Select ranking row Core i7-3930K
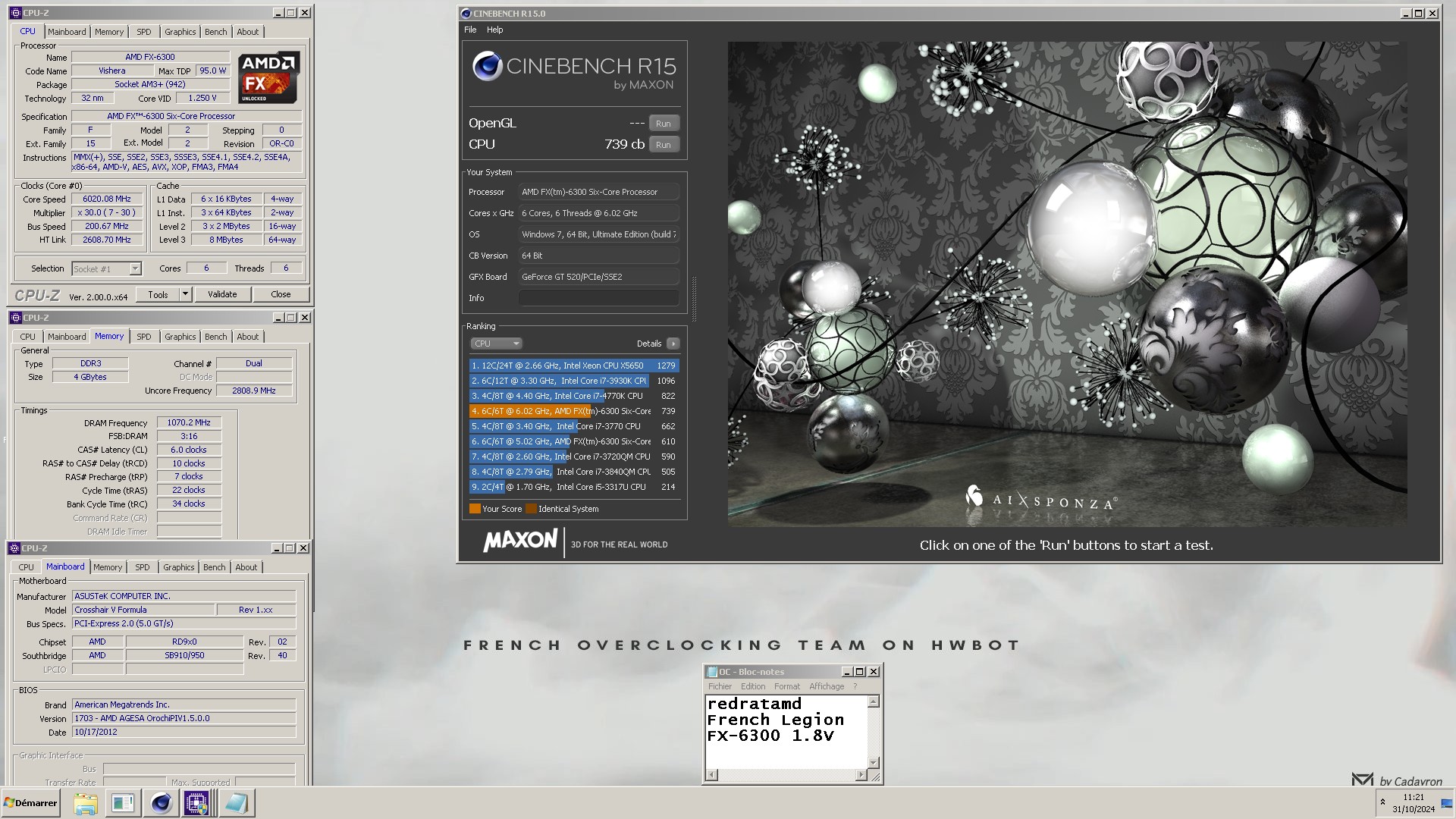Screen dimensions: 1456x819 (x=573, y=381)
